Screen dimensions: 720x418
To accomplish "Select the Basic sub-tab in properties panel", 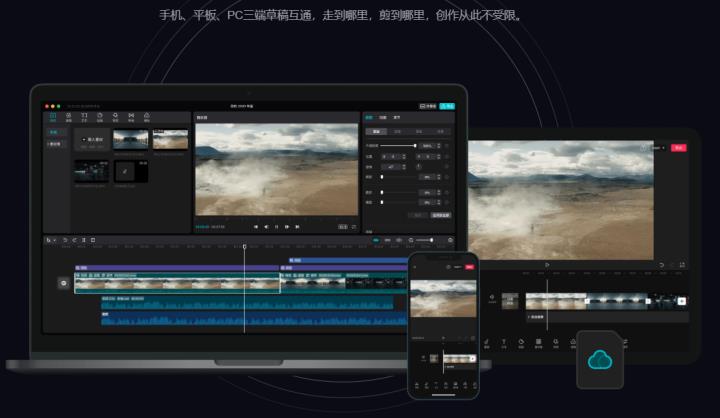I will pyautogui.click(x=376, y=131).
